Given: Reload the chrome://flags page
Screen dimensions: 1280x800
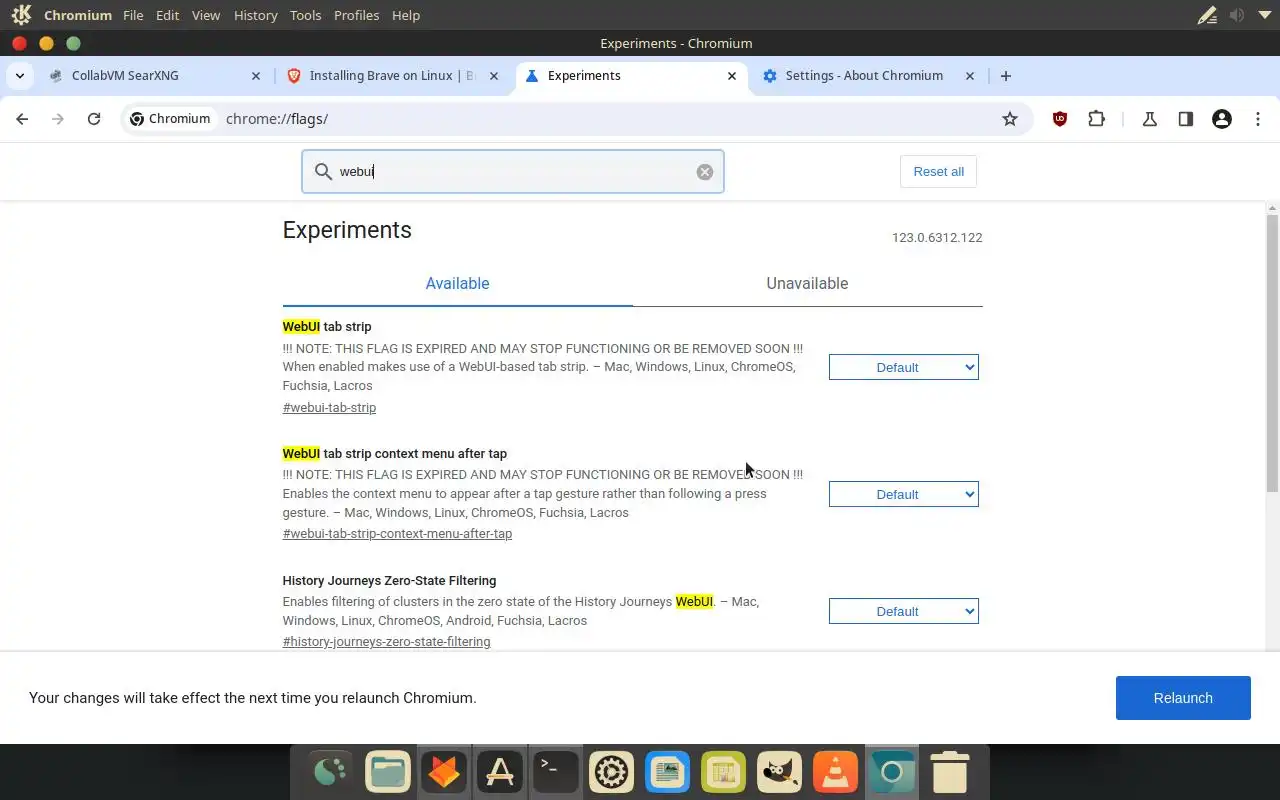Looking at the screenshot, I should coord(94,119).
